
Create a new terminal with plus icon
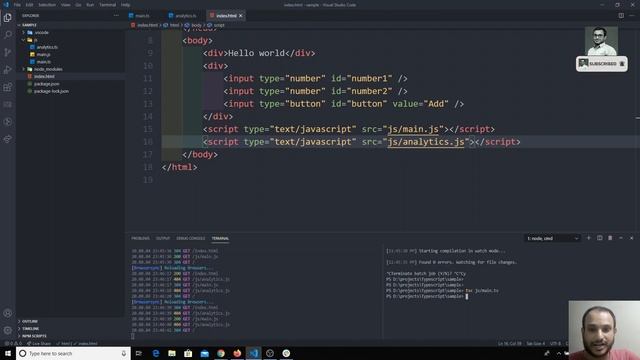(589, 238)
